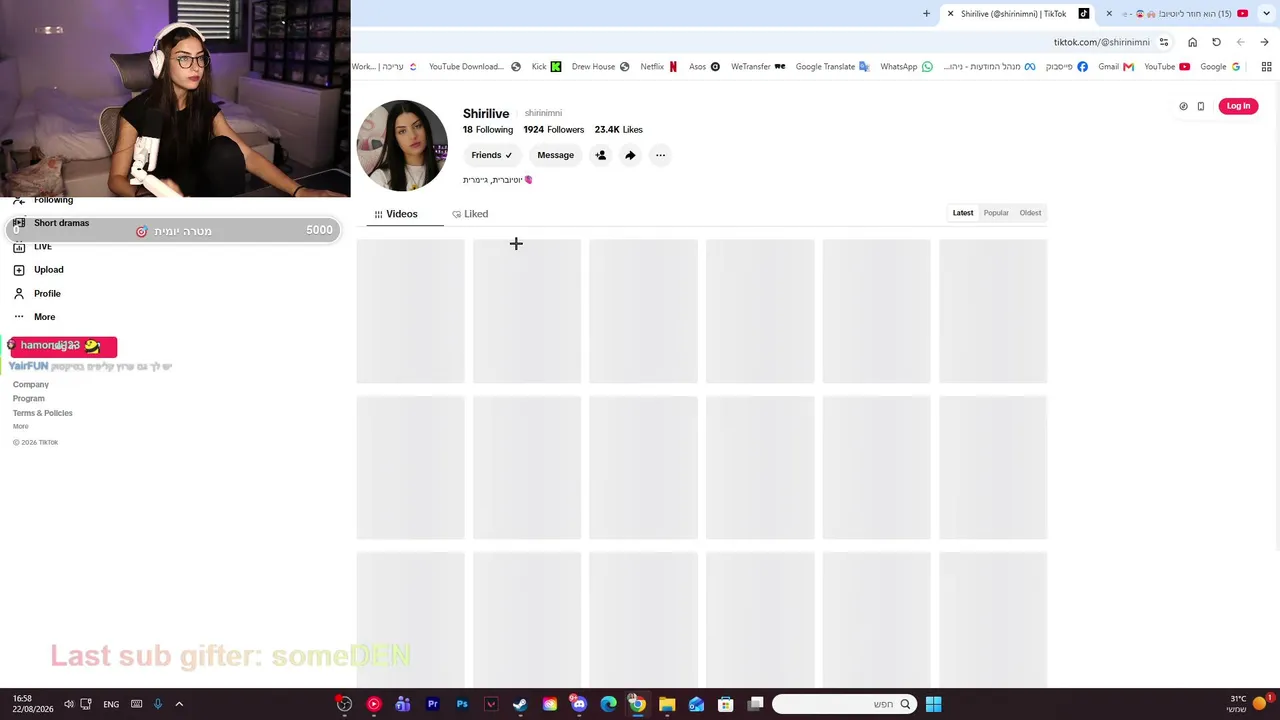Expand the tab search dropdown arrow
The width and height of the screenshot is (1280, 720).
pos(1266,14)
